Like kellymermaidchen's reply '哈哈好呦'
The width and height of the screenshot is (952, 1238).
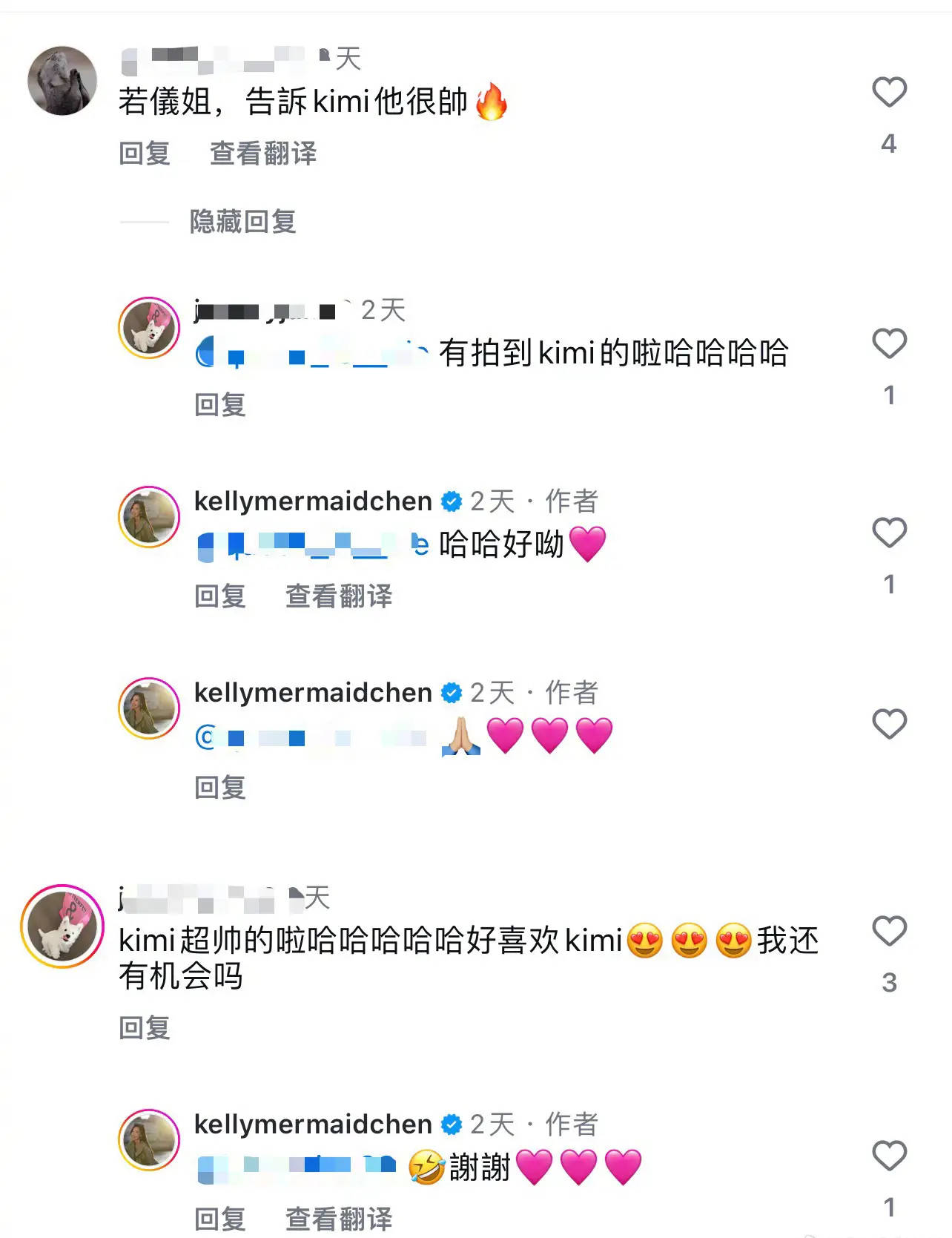pos(889,533)
